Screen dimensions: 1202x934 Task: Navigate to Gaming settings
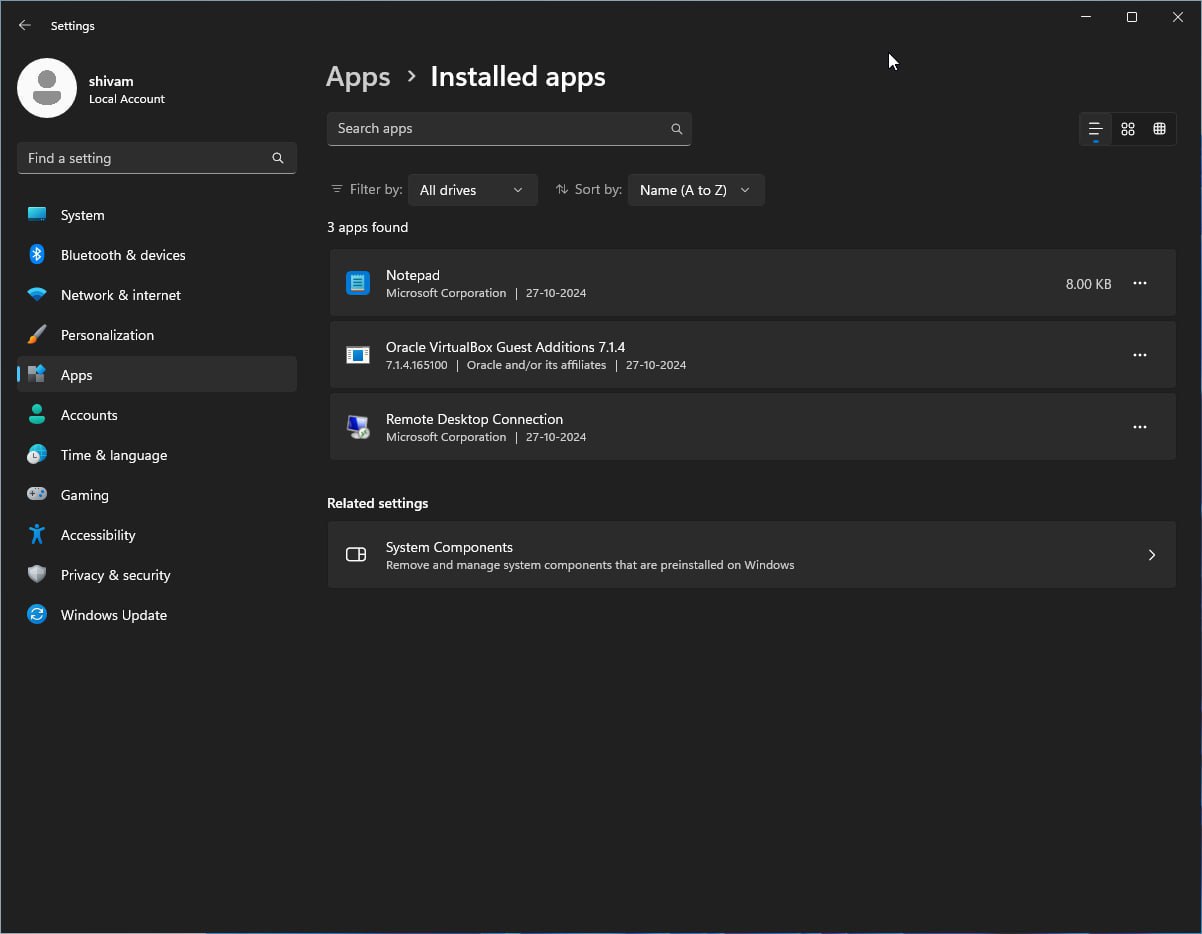coord(157,495)
